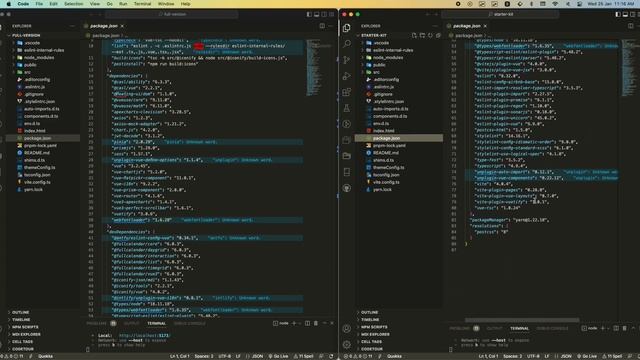The image size is (640, 360).
Task: Switch to PROBLEMS tab in full-version panel
Action: [x=97, y=323]
